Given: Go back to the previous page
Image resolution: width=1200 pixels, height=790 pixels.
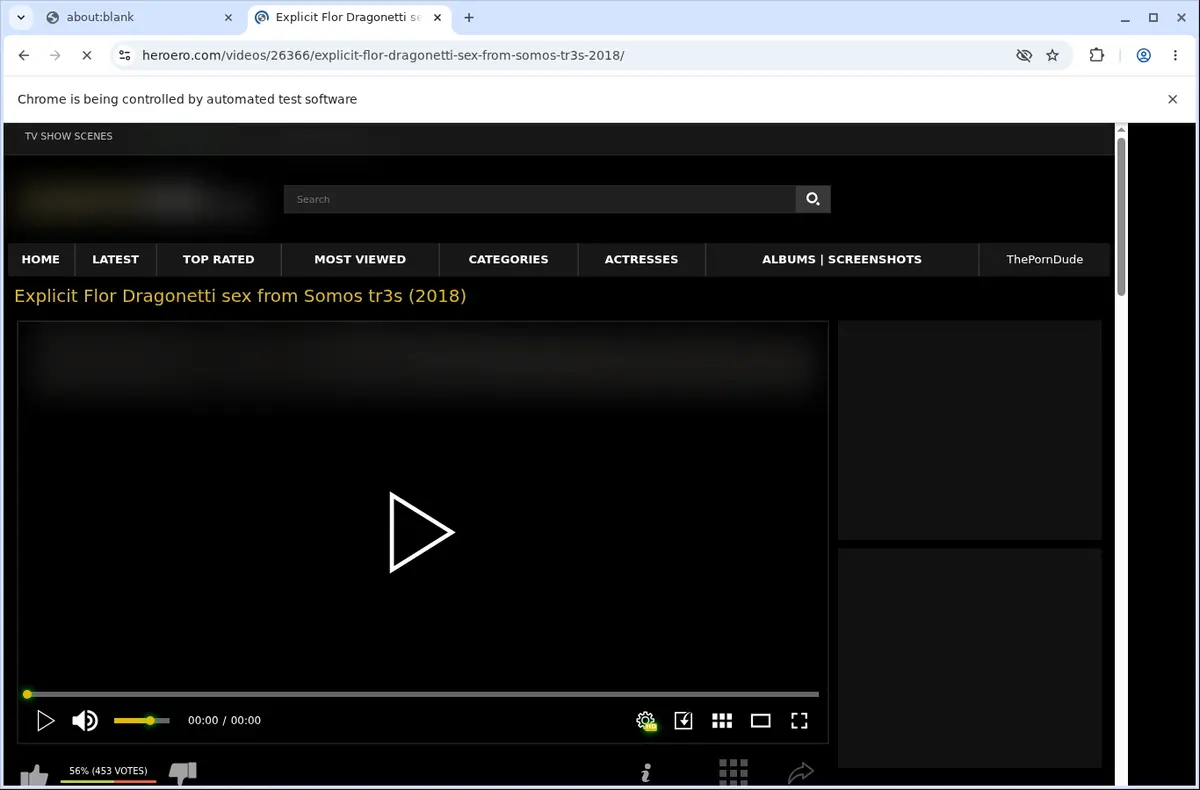Looking at the screenshot, I should [24, 56].
